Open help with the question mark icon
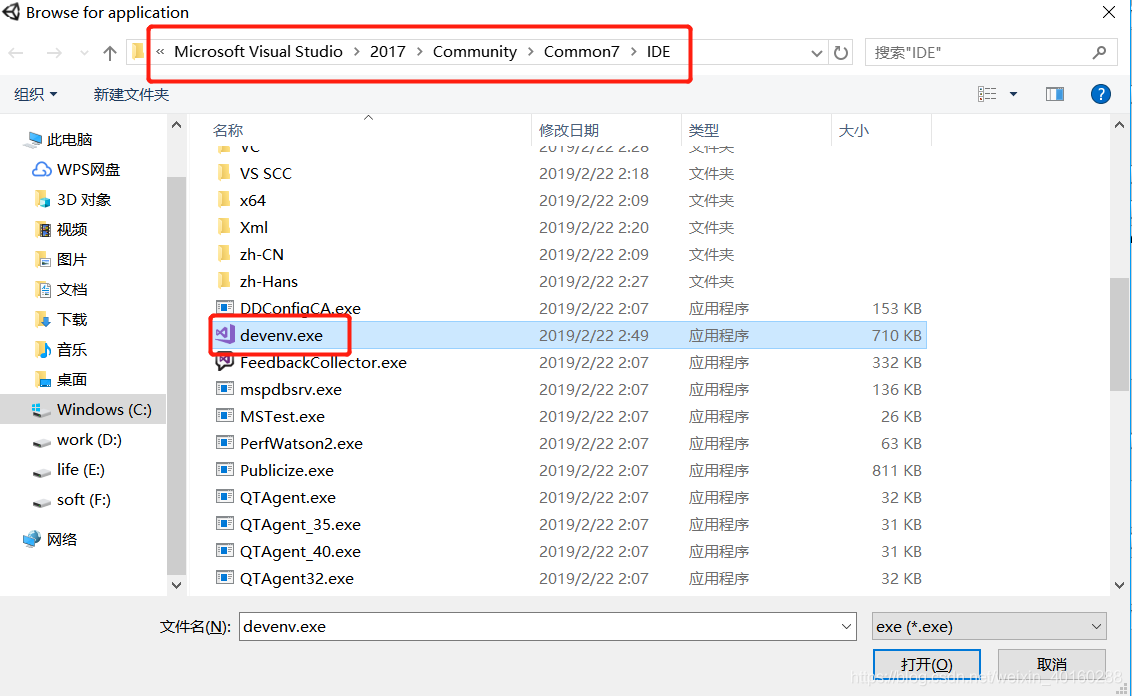Image resolution: width=1132 pixels, height=696 pixels. pos(1101,94)
